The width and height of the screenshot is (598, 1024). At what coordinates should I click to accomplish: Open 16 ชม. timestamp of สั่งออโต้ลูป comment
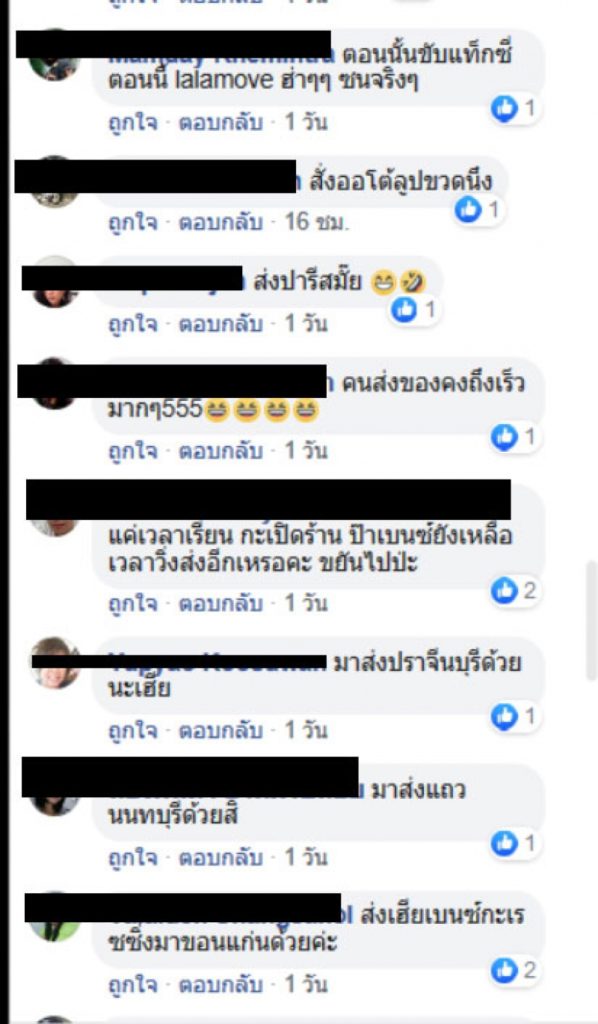[x=317, y=222]
